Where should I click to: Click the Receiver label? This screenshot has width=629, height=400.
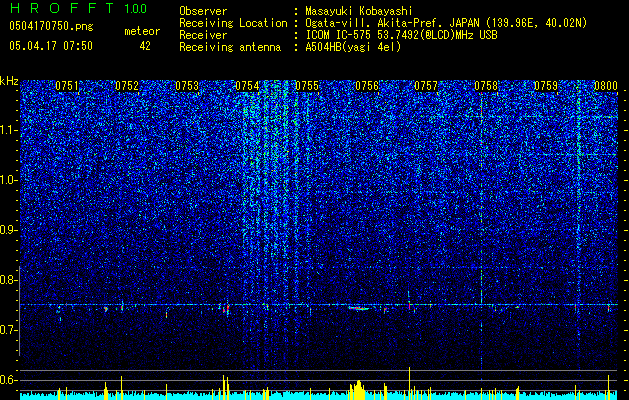point(203,35)
